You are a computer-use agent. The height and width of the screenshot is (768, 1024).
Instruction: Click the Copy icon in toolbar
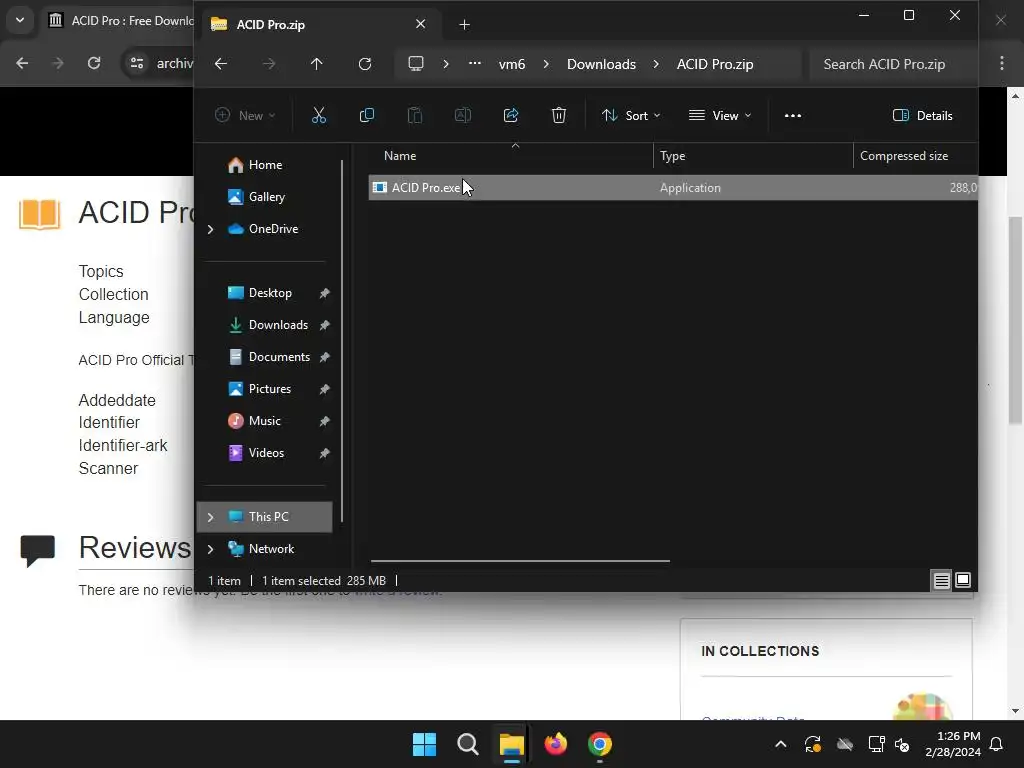[367, 116]
